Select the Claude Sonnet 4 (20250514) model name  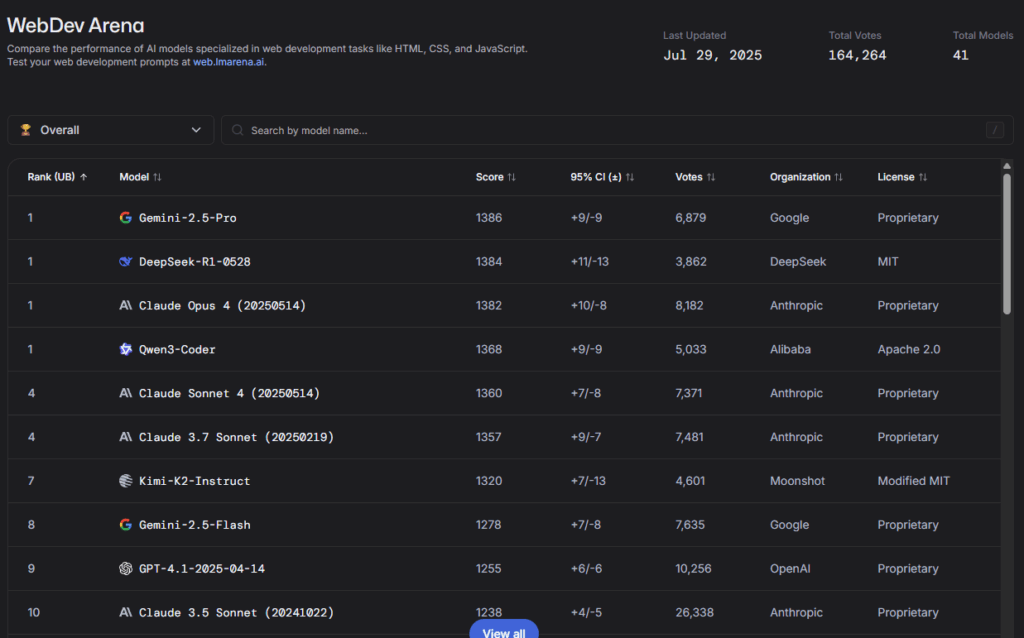coord(229,393)
